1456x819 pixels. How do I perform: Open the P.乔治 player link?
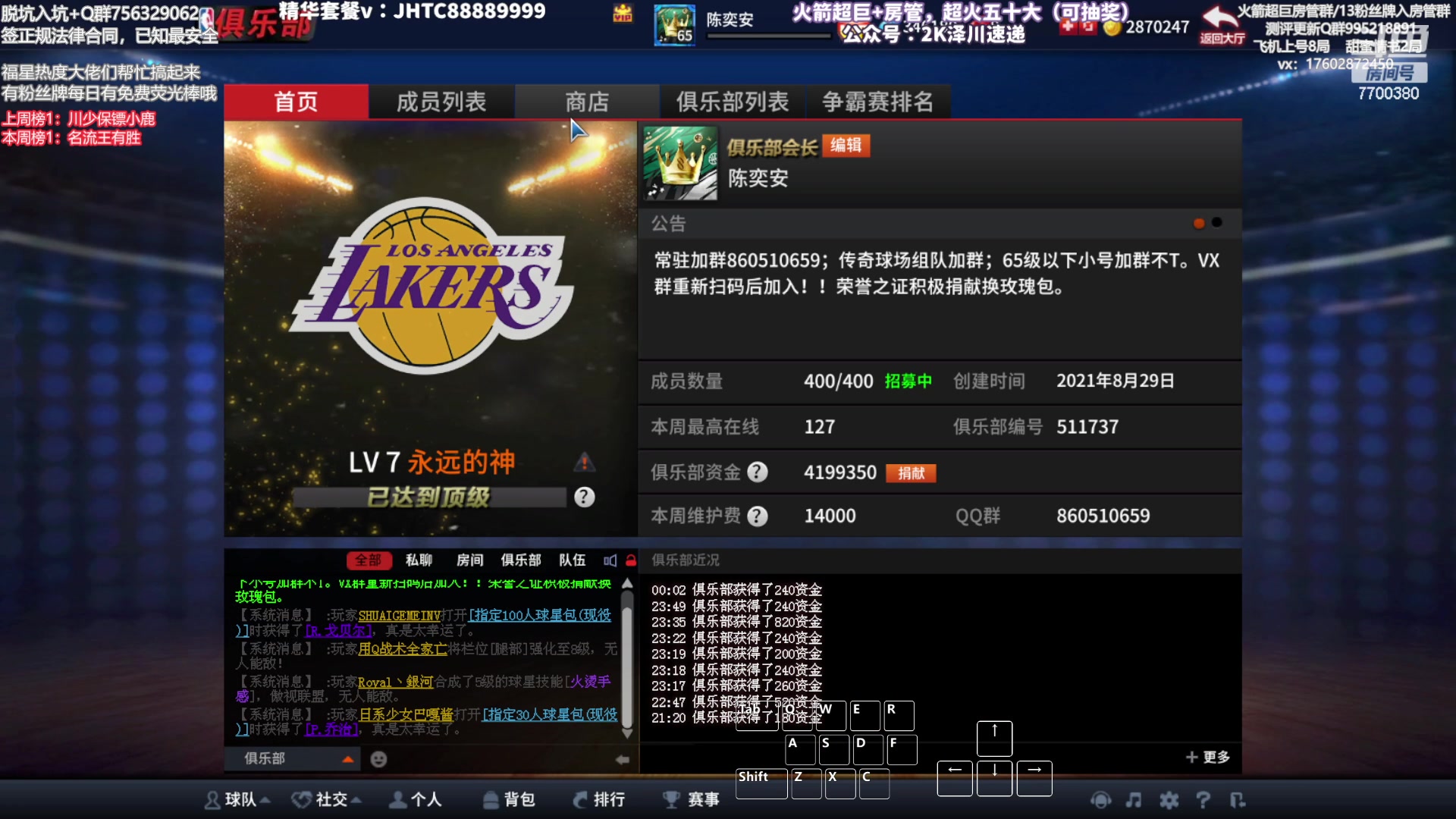pyautogui.click(x=331, y=730)
